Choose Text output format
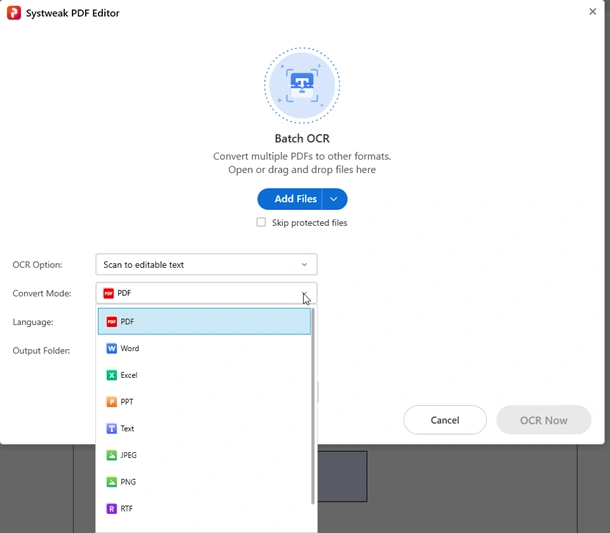Image resolution: width=610 pixels, height=533 pixels. coord(204,428)
